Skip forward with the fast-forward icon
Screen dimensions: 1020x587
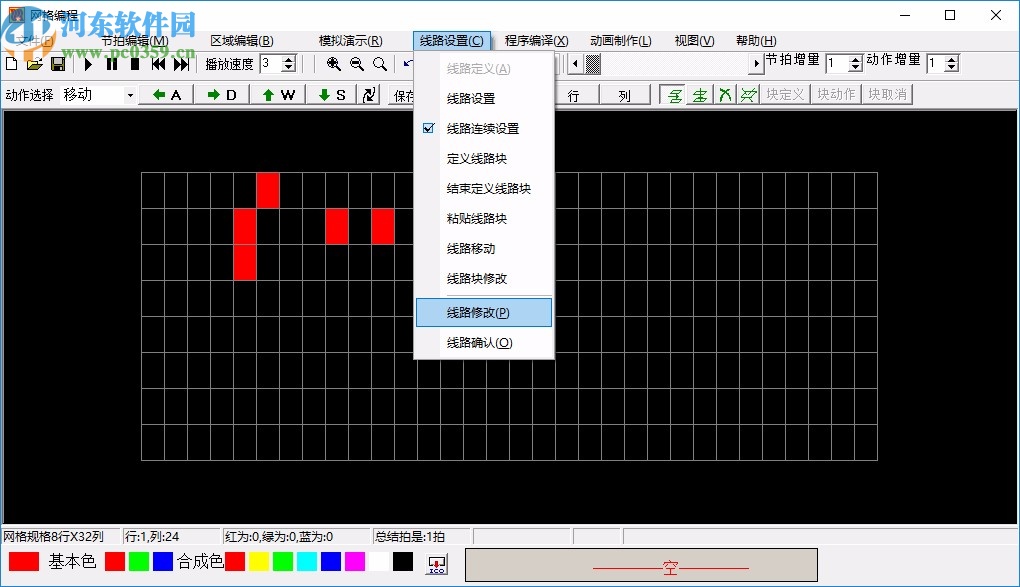[181, 64]
